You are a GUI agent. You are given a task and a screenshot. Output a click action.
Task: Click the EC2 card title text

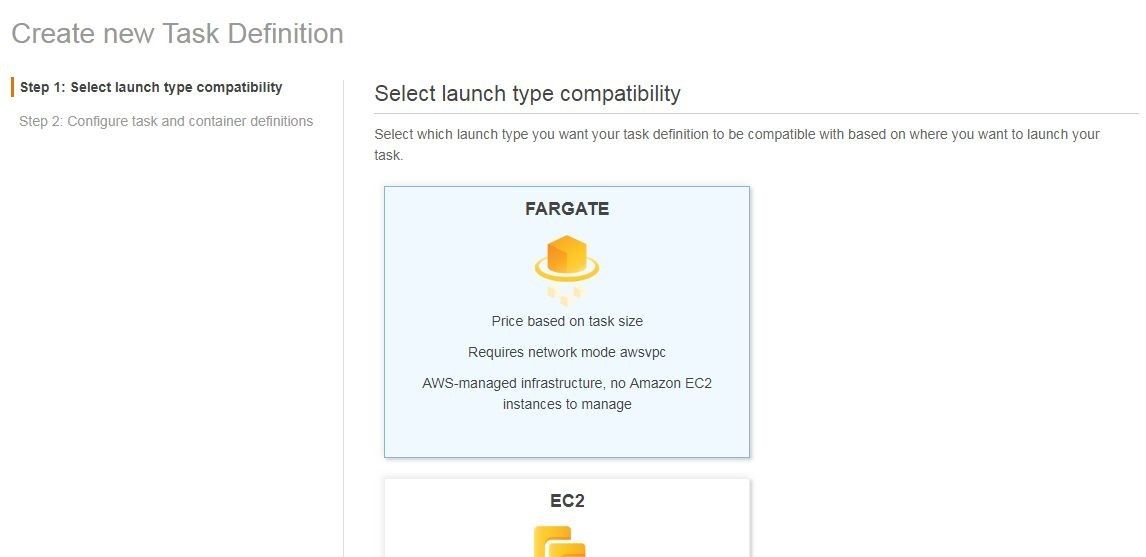tap(567, 501)
